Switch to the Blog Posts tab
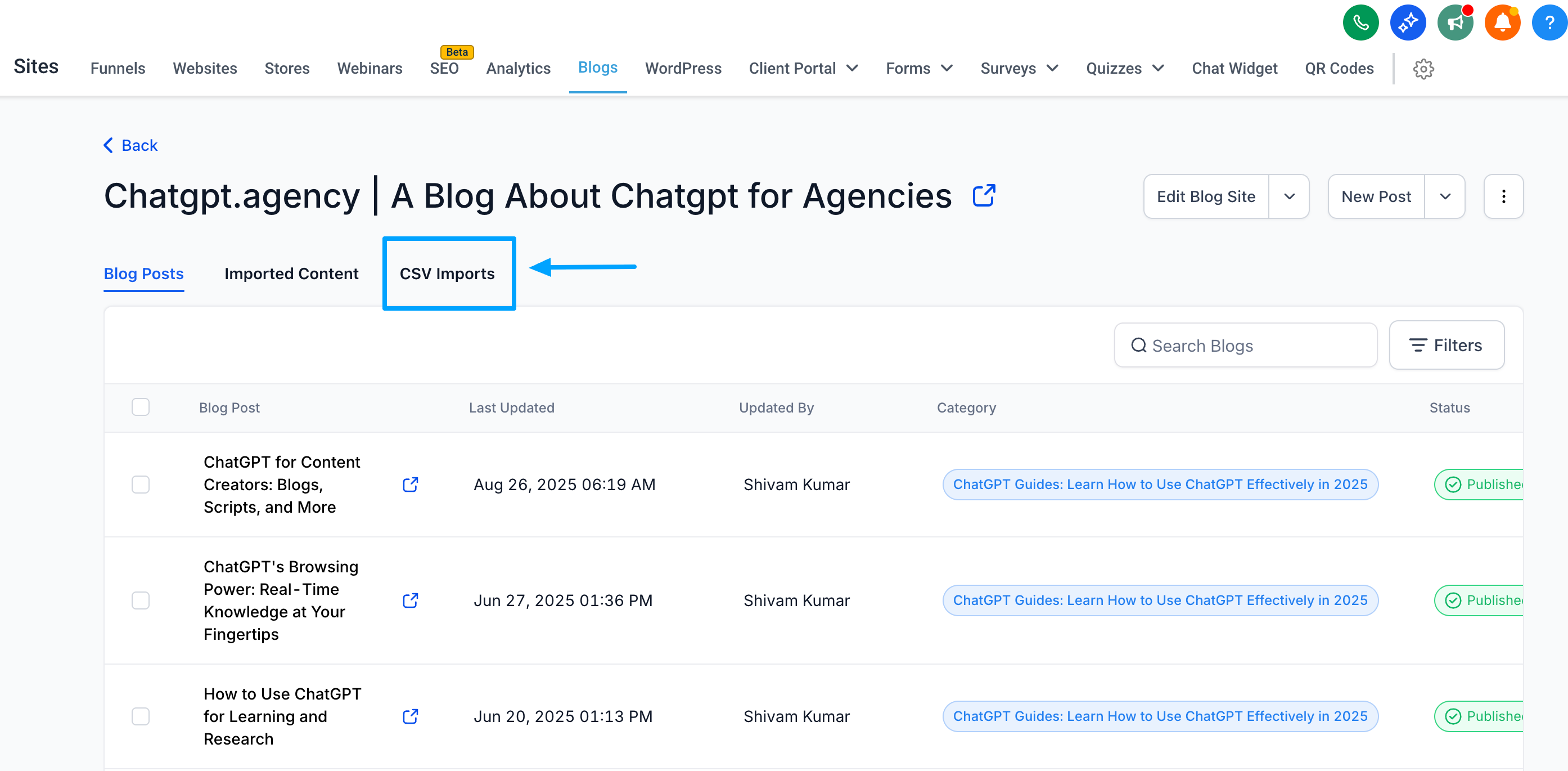Screen dimensions: 1568x771 click(x=143, y=274)
